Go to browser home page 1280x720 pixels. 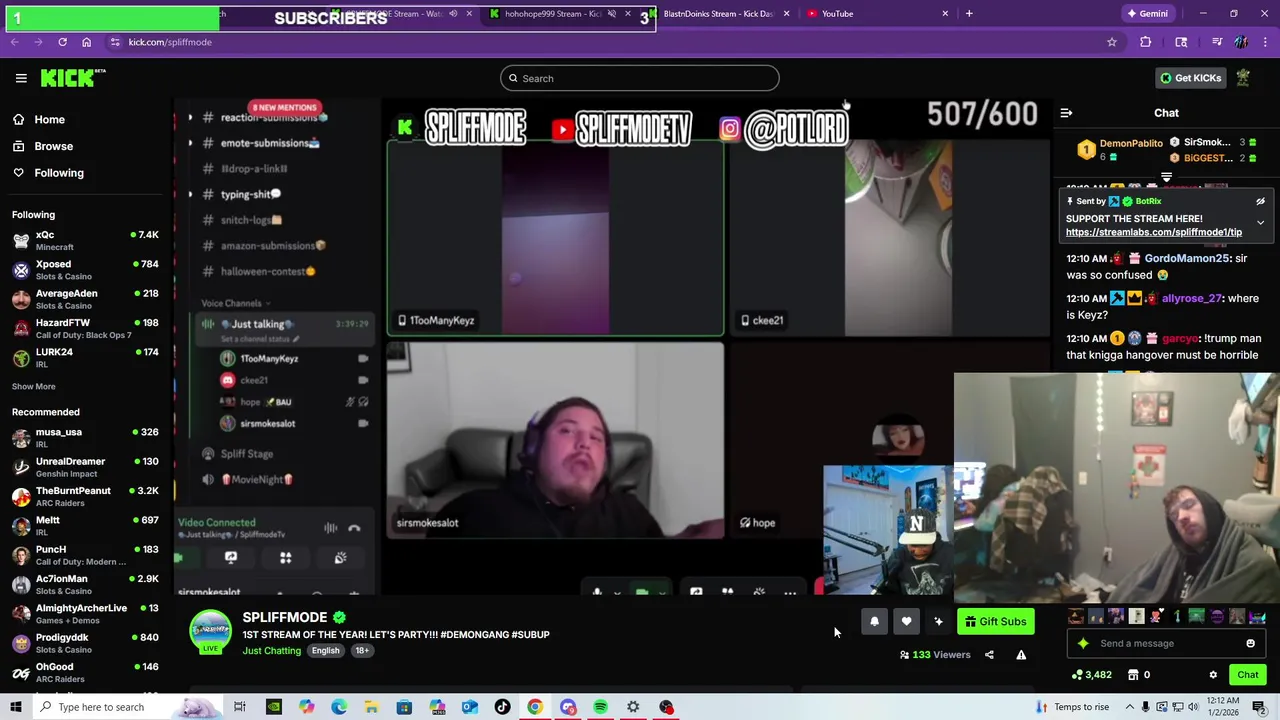[86, 42]
